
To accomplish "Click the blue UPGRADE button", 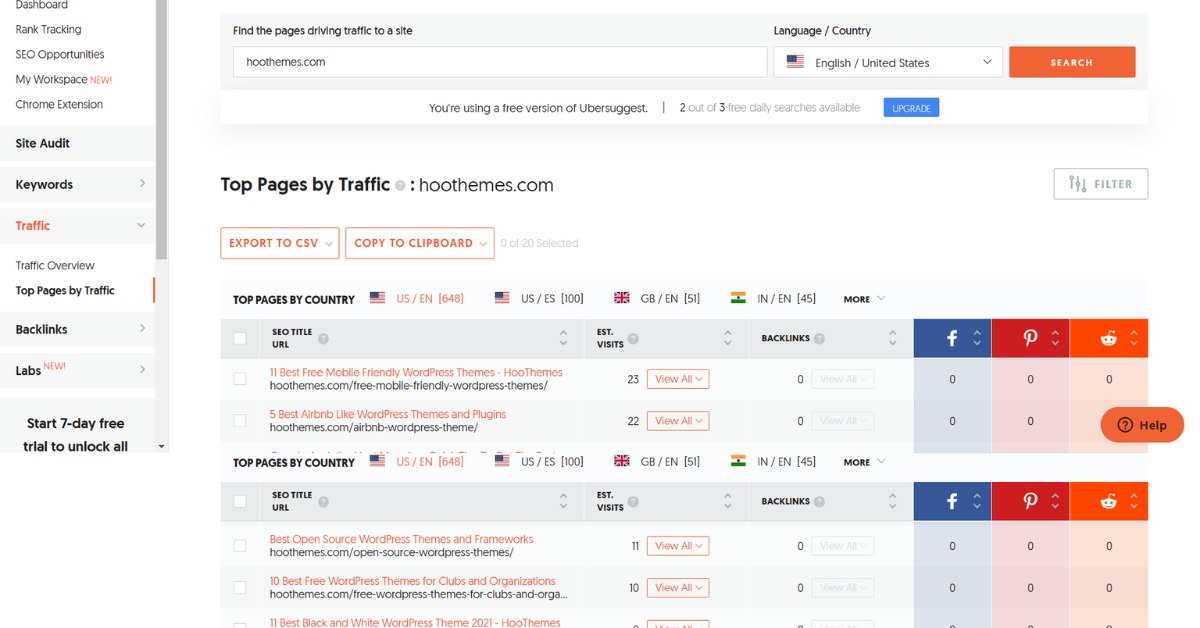I will pos(911,108).
